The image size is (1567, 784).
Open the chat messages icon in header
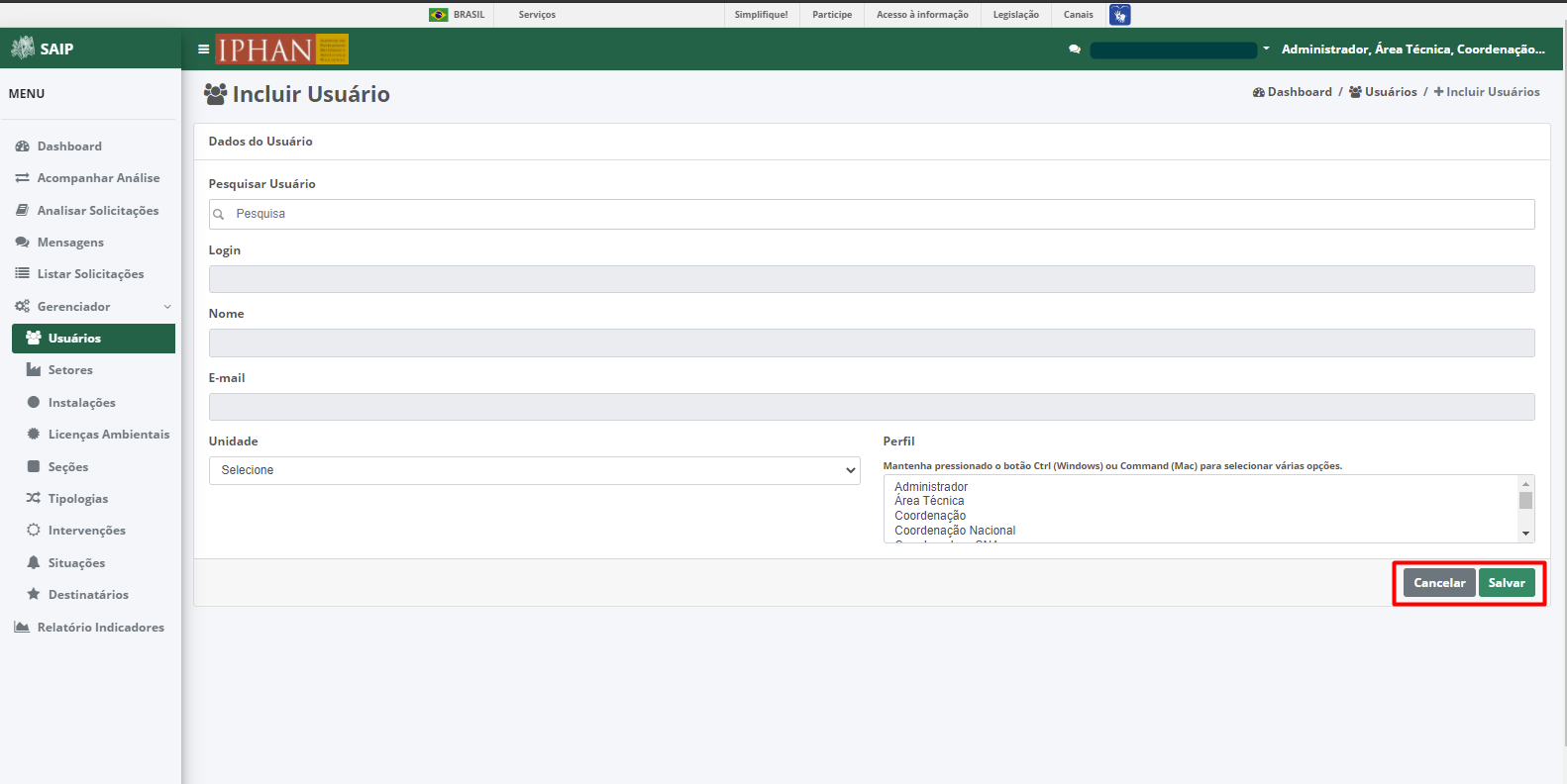[1075, 49]
